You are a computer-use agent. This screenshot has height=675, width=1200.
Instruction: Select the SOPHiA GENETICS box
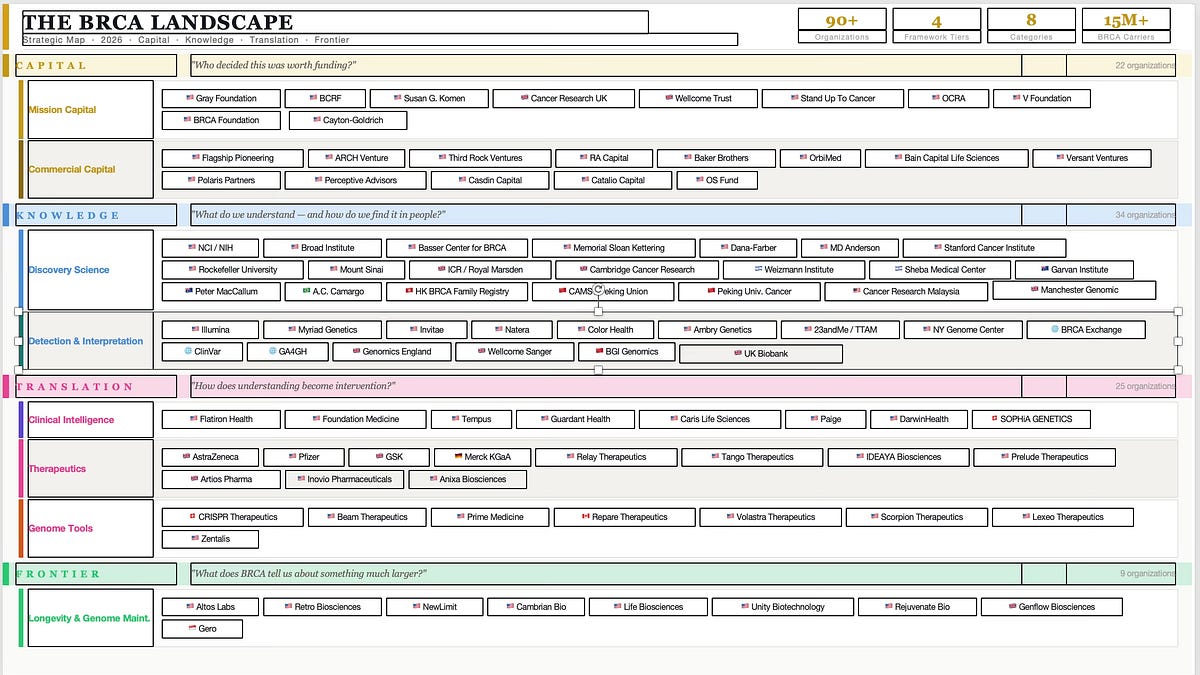click(1029, 420)
